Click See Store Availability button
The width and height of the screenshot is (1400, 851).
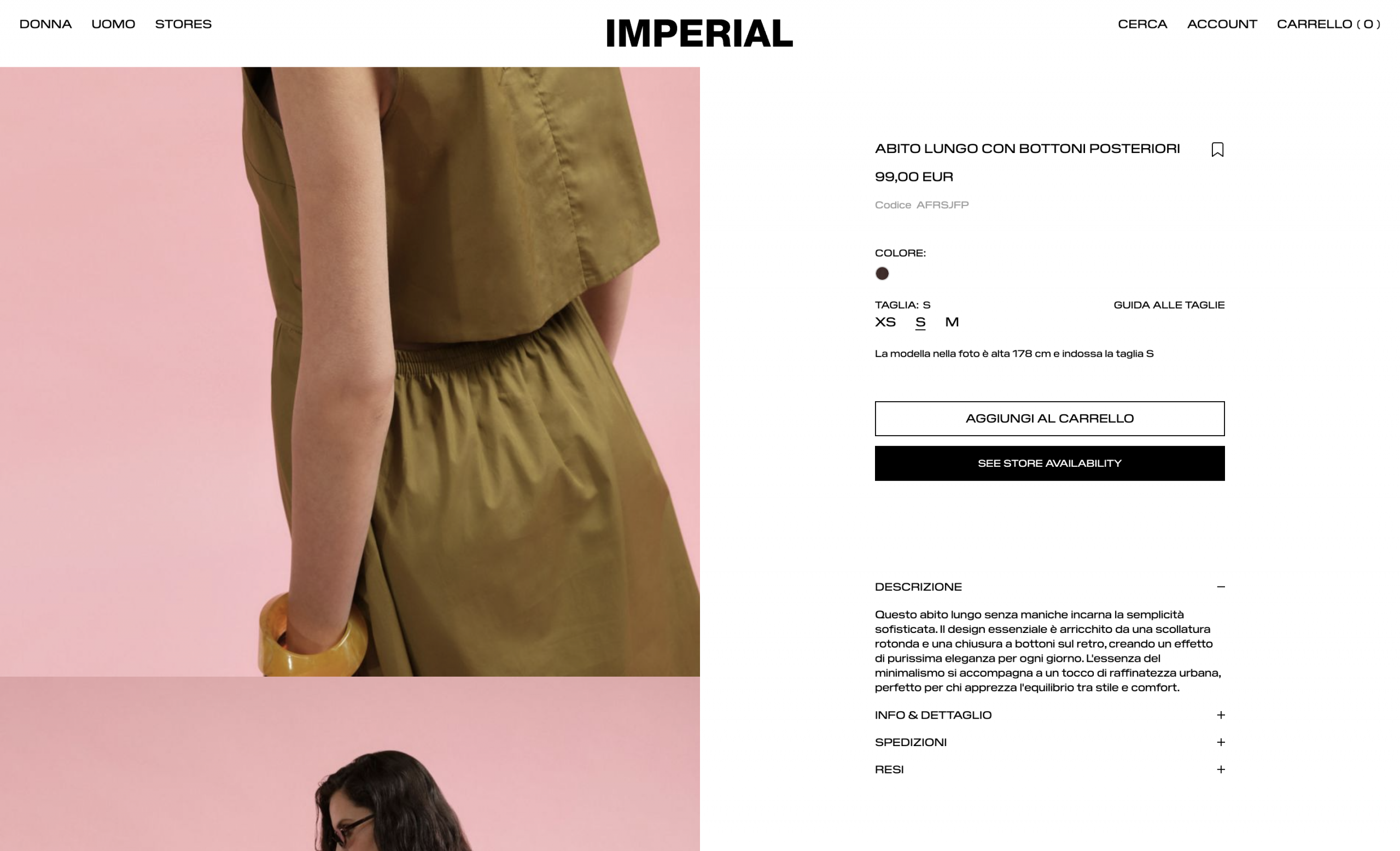point(1049,463)
